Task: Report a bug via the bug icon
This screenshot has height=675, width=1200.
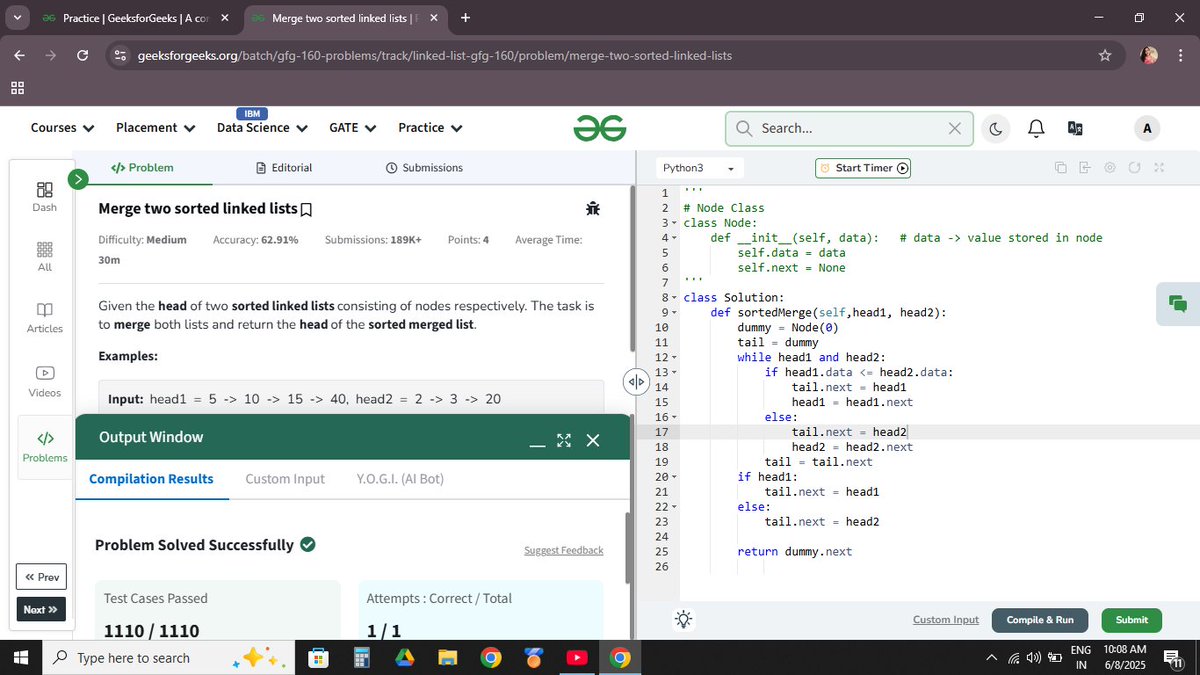Action: tap(593, 208)
